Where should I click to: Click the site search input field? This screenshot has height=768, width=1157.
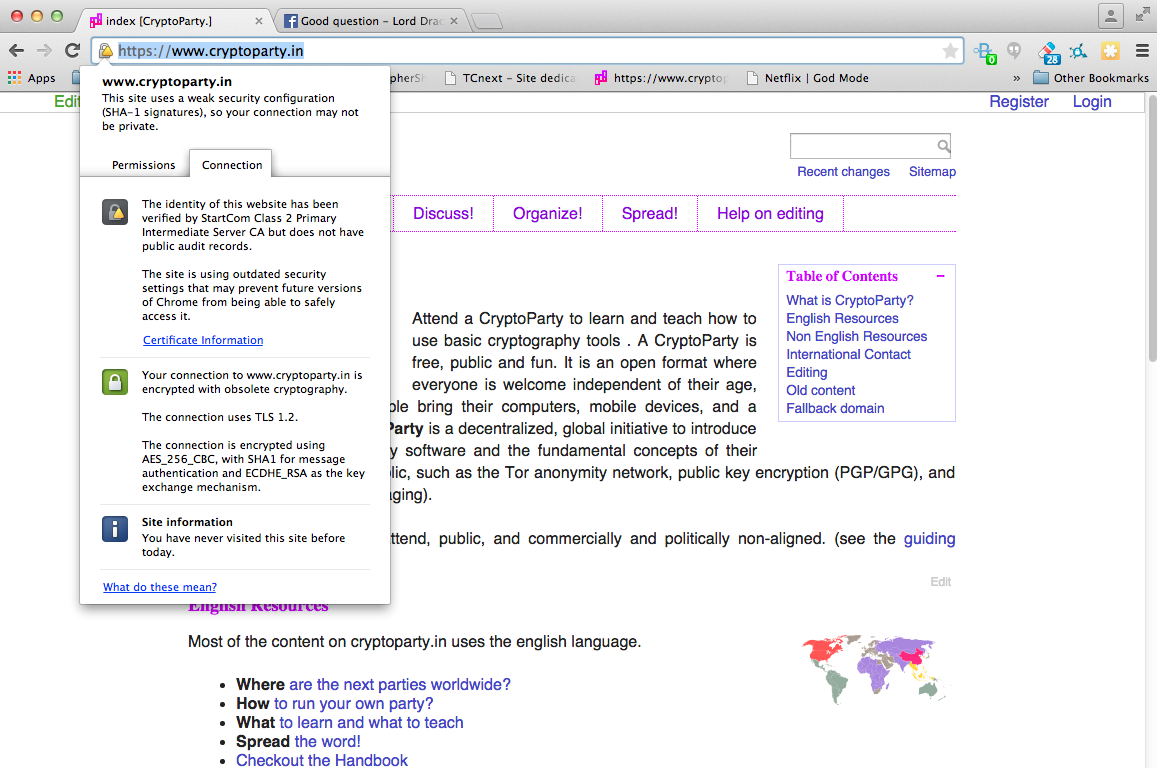863,146
